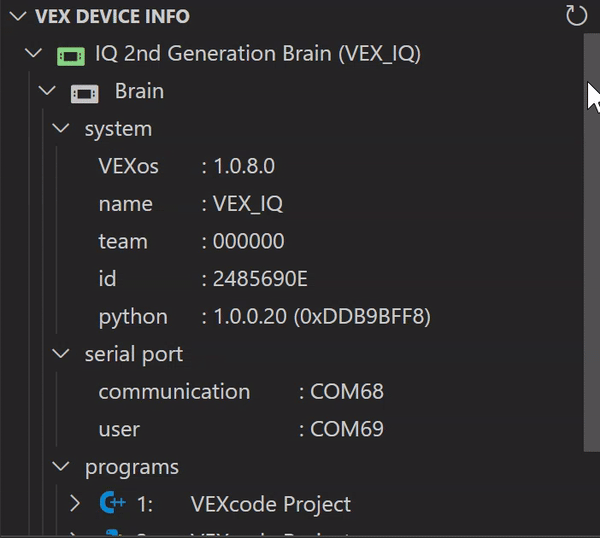Collapse the Brain tree node
600x538 pixels.
[x=46, y=92]
